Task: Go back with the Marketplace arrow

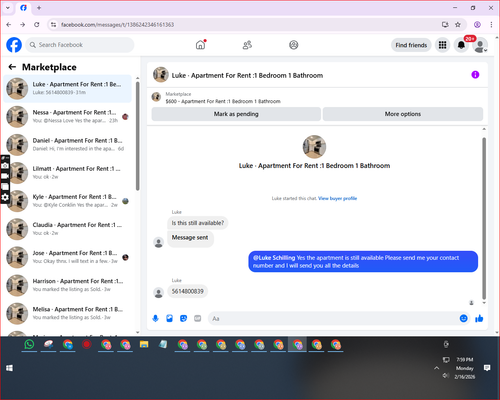Action: [x=12, y=67]
